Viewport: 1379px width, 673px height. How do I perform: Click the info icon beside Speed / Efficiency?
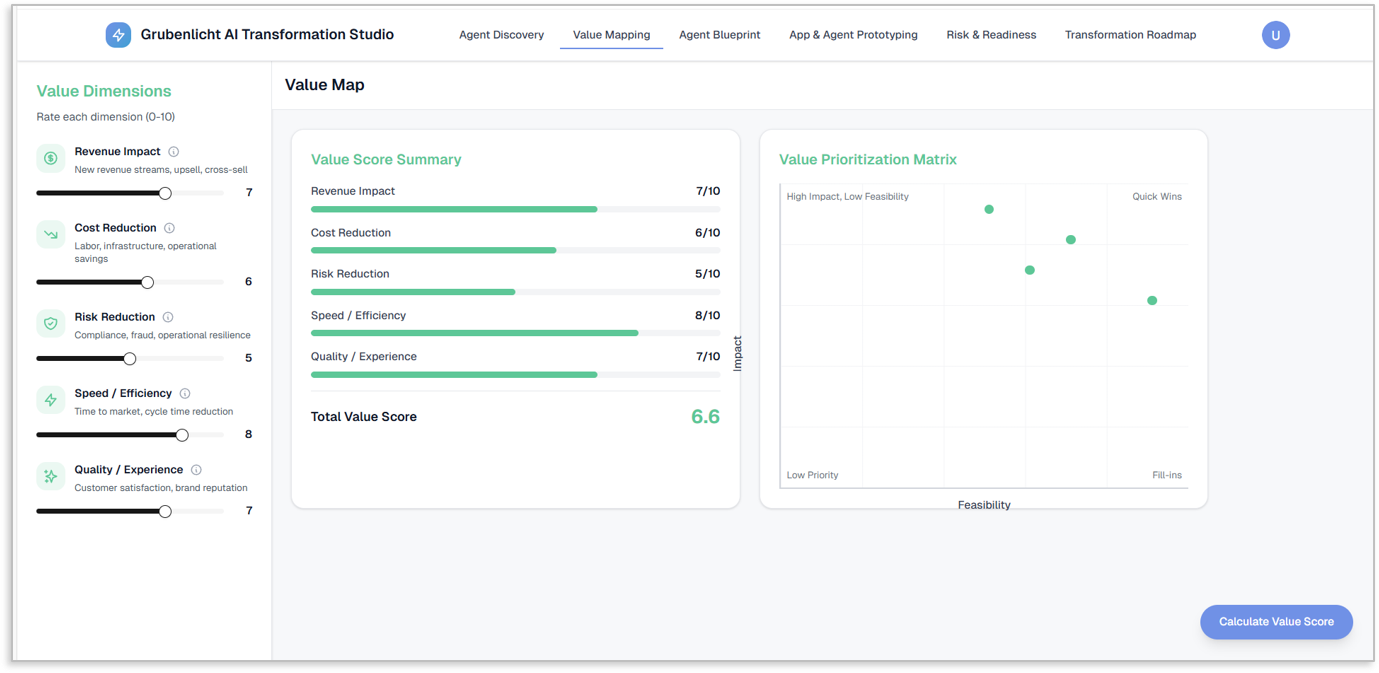point(185,394)
